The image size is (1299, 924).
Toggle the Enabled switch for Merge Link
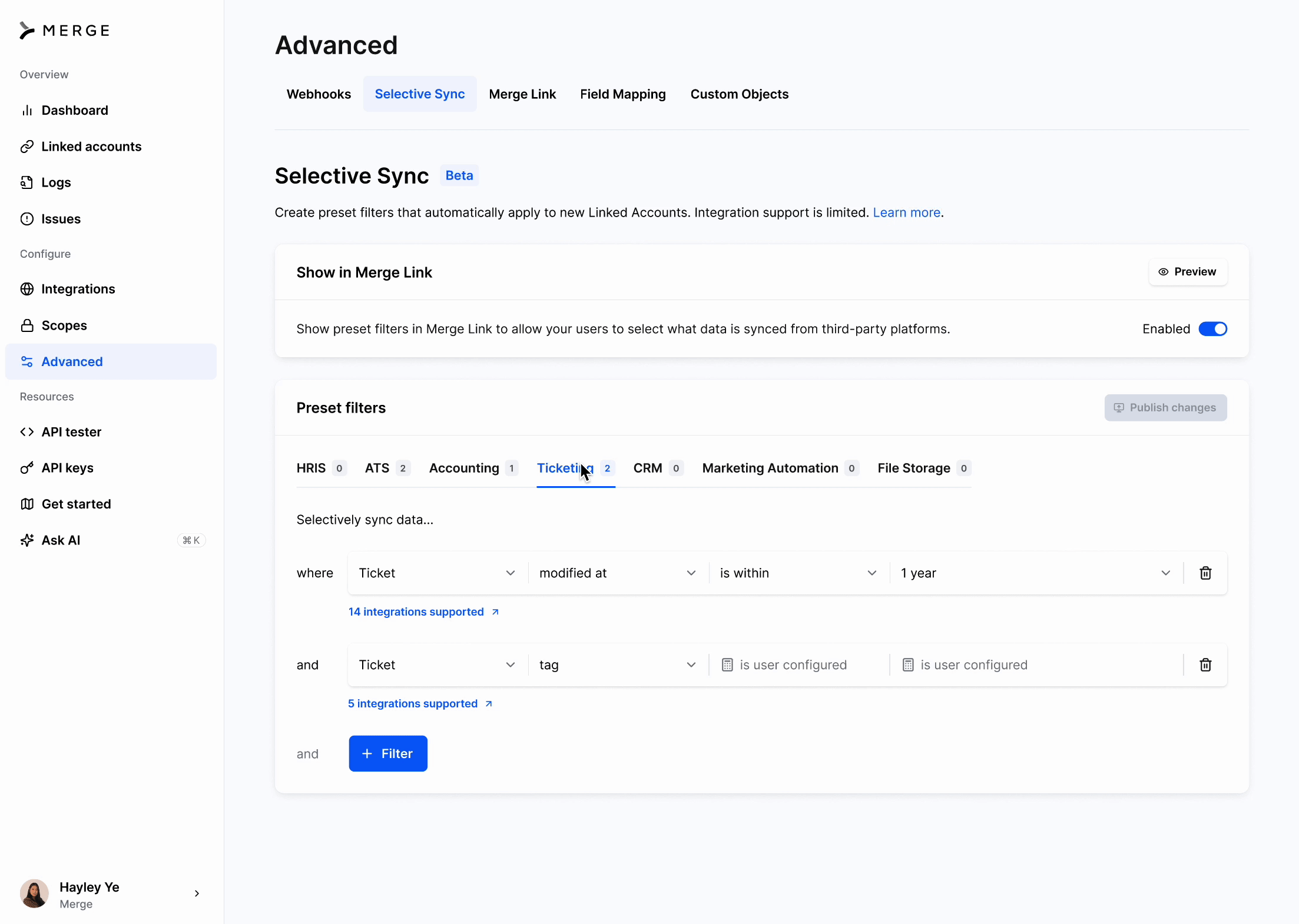point(1213,329)
